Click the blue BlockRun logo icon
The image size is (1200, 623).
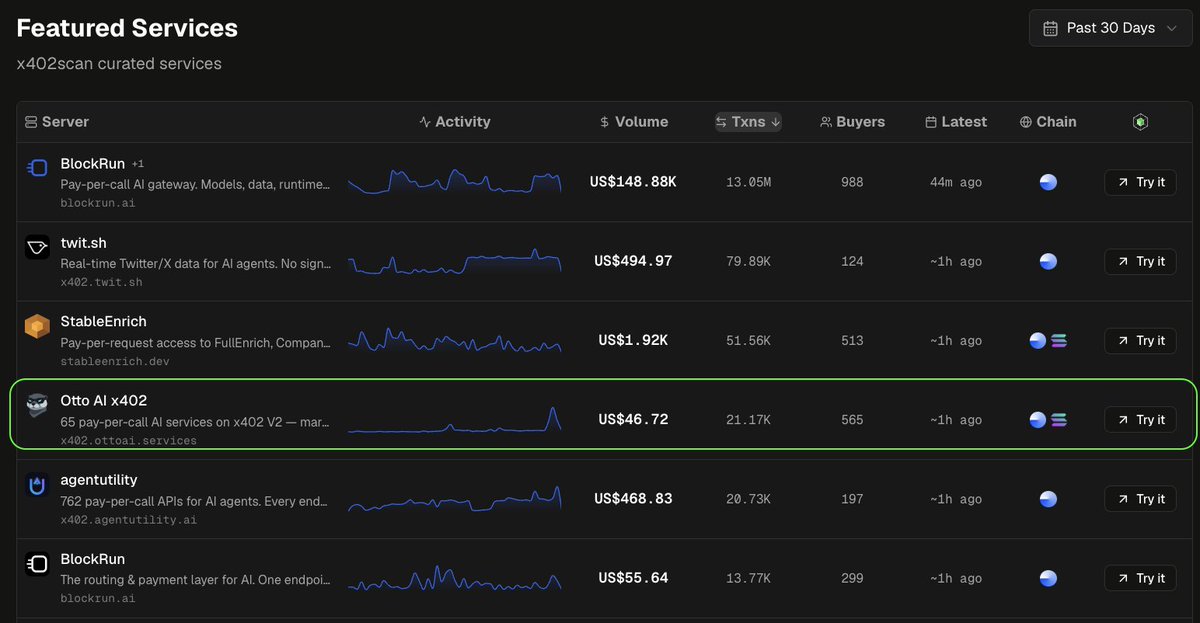[x=37, y=169]
